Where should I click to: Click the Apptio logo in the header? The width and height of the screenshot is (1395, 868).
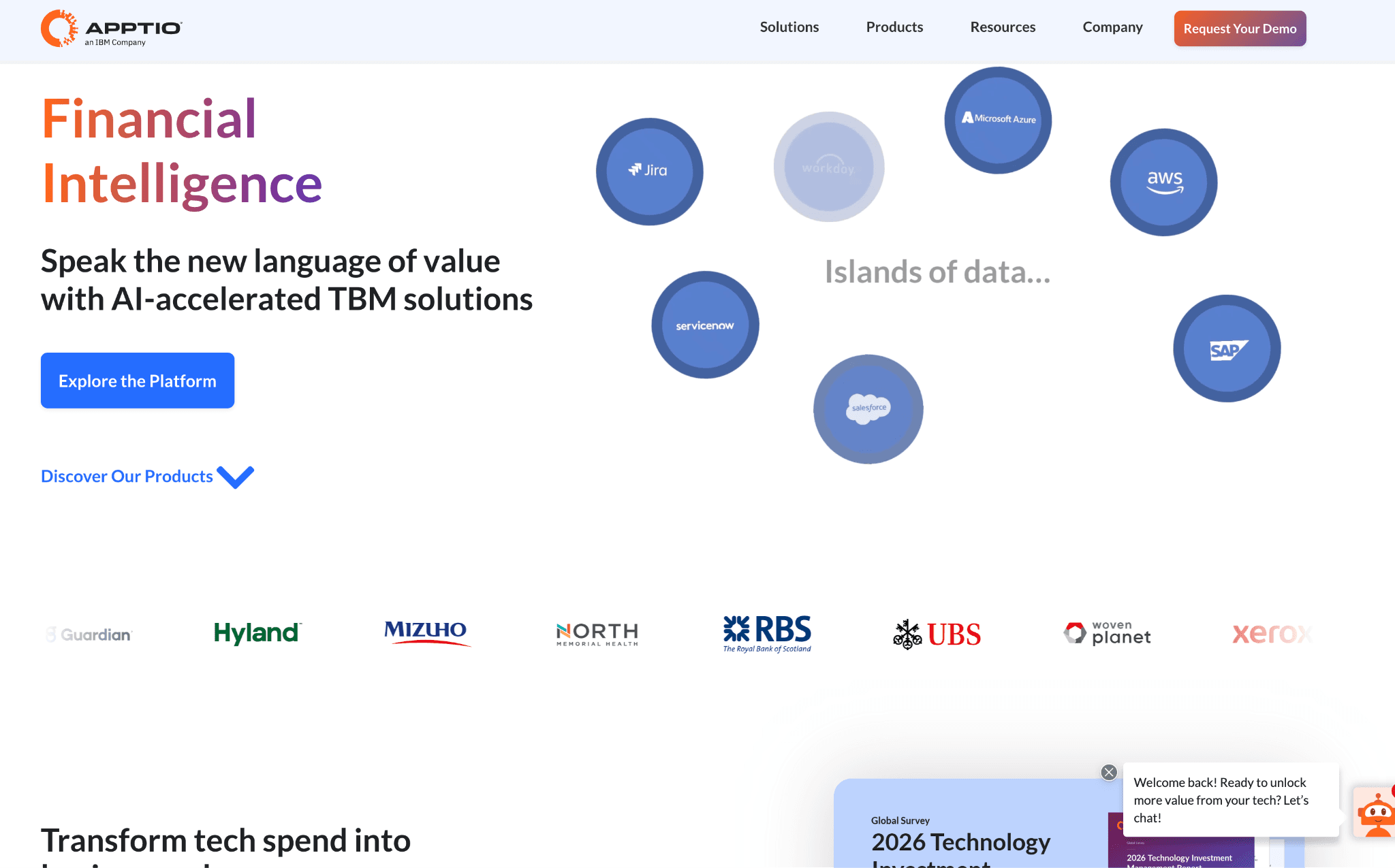coord(112,29)
